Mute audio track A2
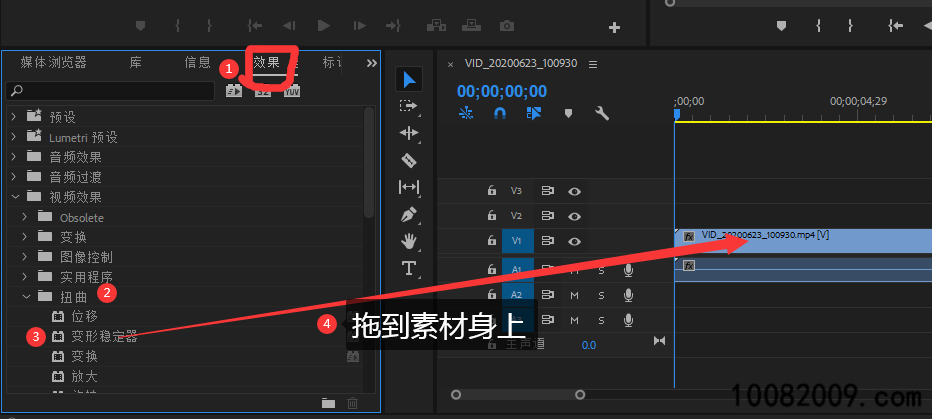 pos(574,295)
